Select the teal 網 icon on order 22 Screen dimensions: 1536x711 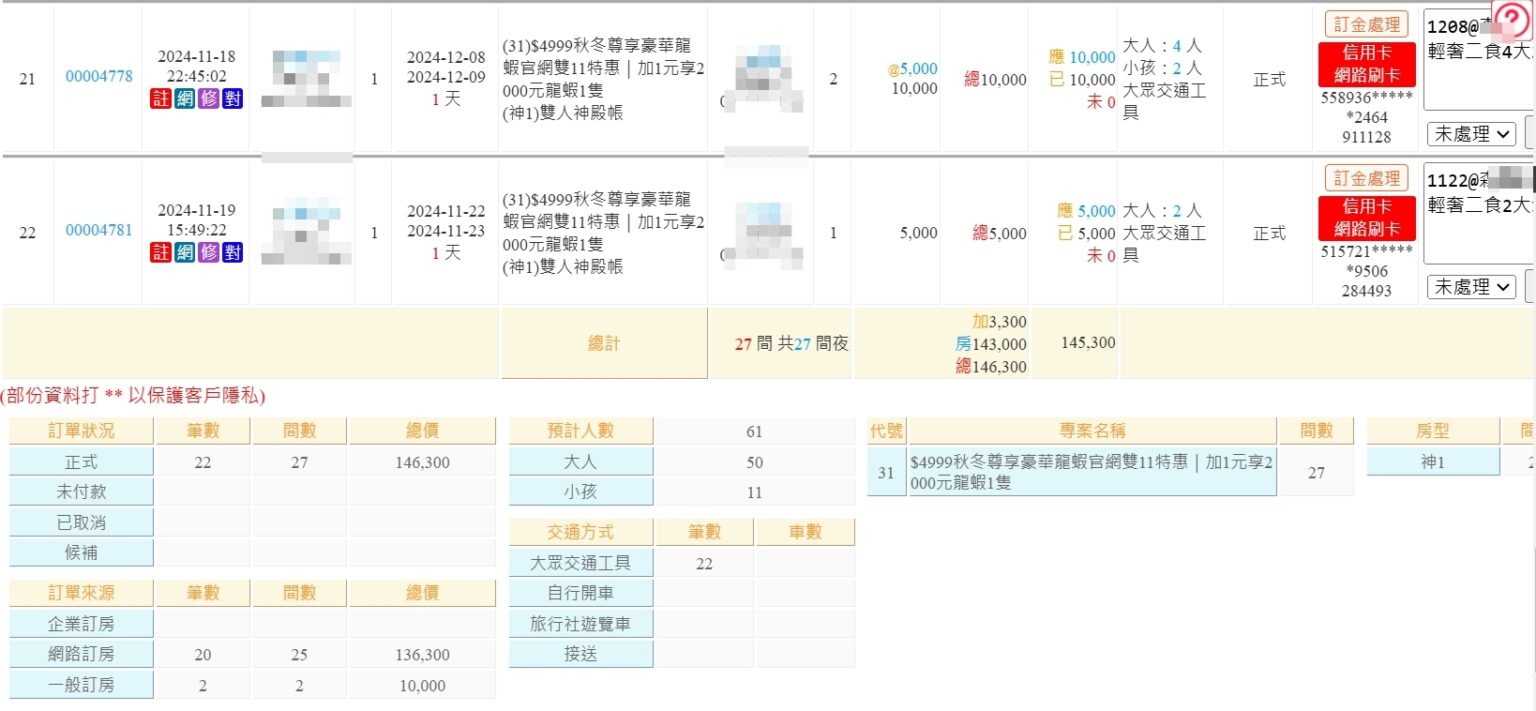click(x=184, y=253)
